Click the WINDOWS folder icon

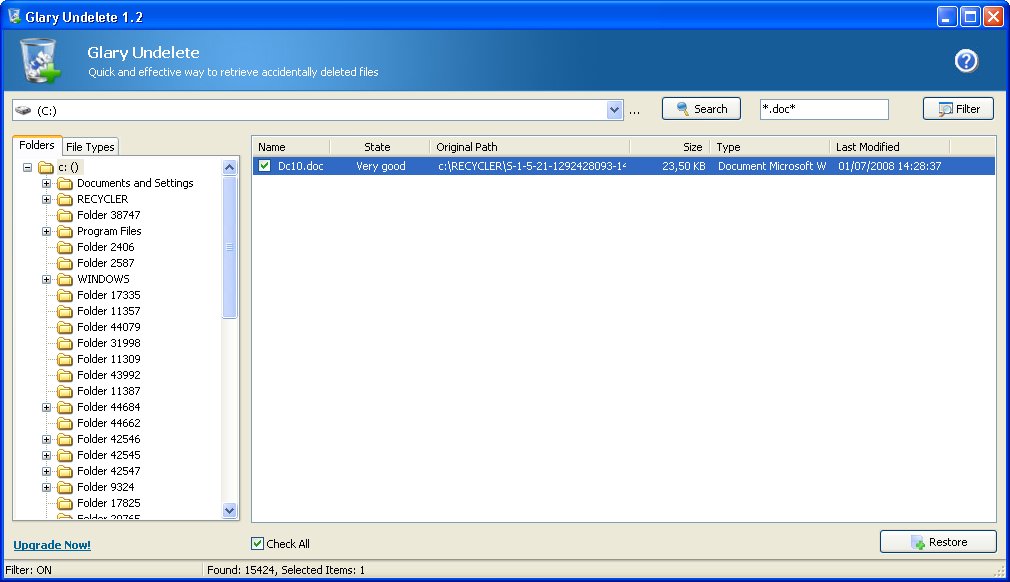coord(64,279)
